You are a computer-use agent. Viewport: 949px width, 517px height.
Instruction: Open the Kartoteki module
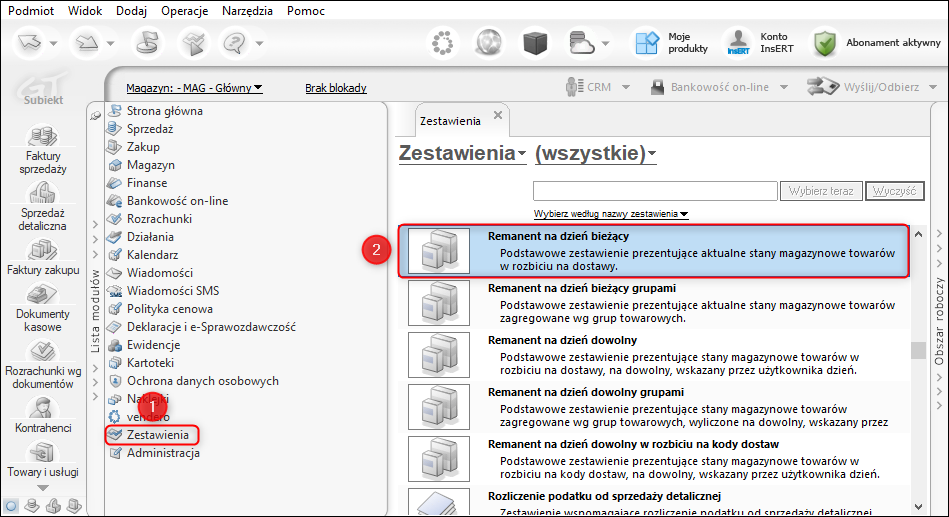tap(150, 363)
